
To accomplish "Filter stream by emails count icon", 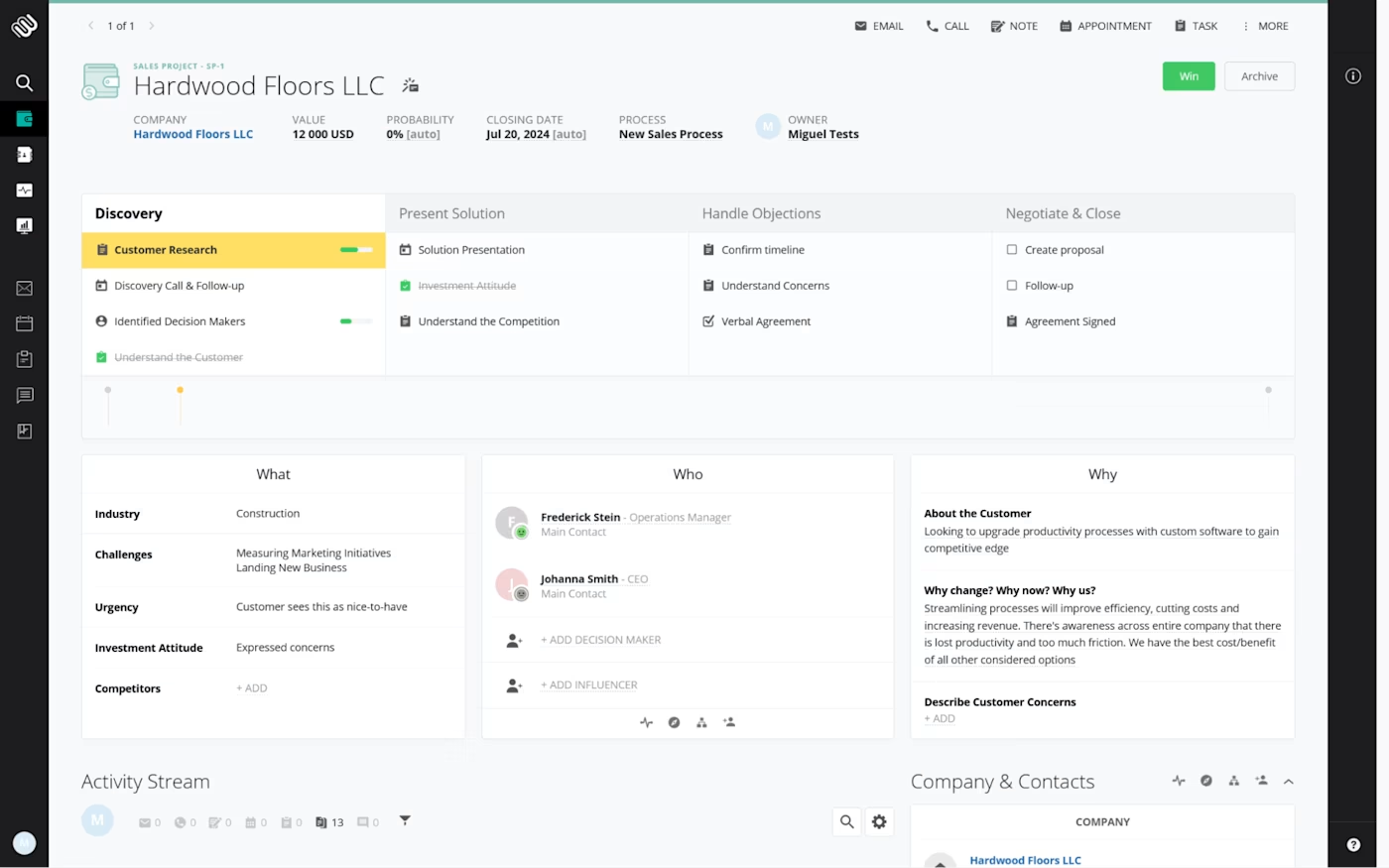I will tap(150, 822).
